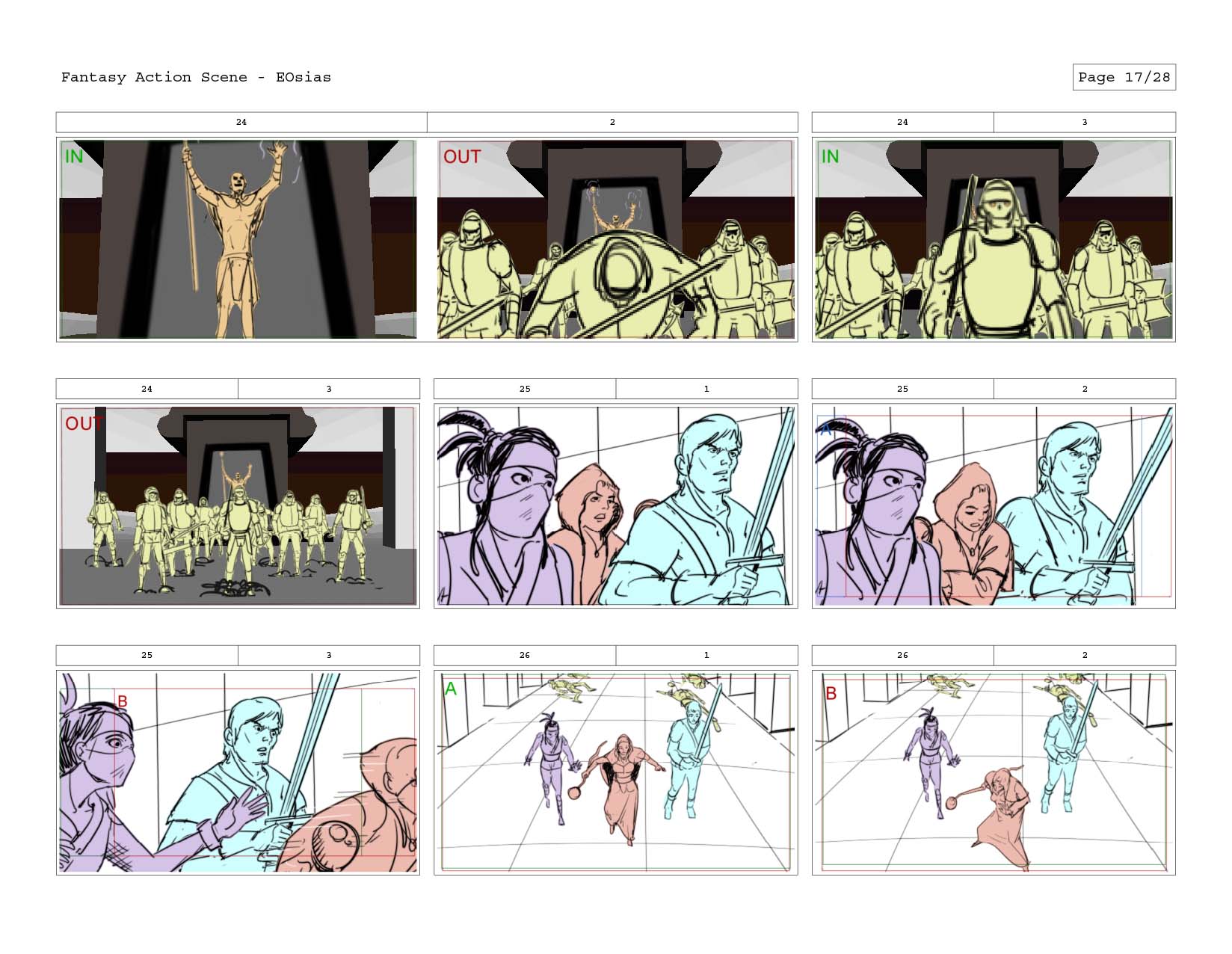
Task: Click green A marker in scene 26 panel 1
Action: tap(450, 689)
